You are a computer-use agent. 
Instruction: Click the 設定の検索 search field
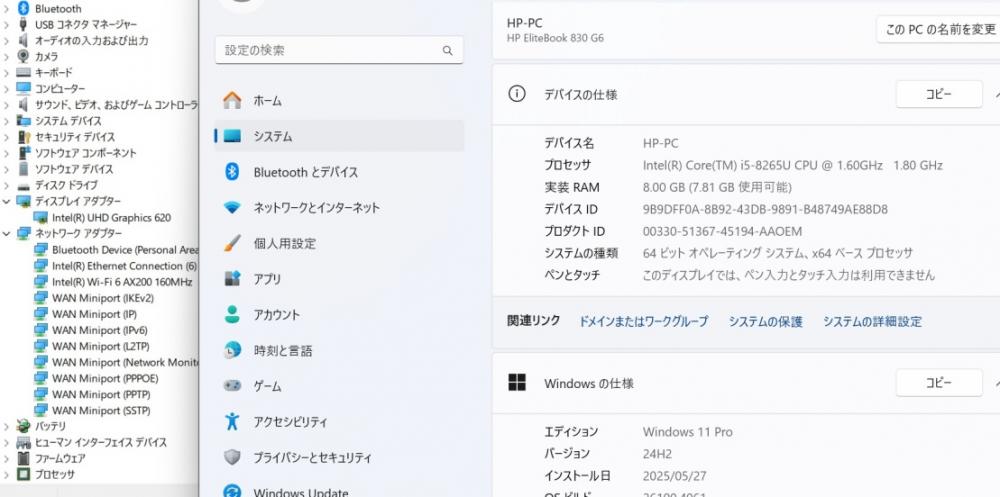339,50
